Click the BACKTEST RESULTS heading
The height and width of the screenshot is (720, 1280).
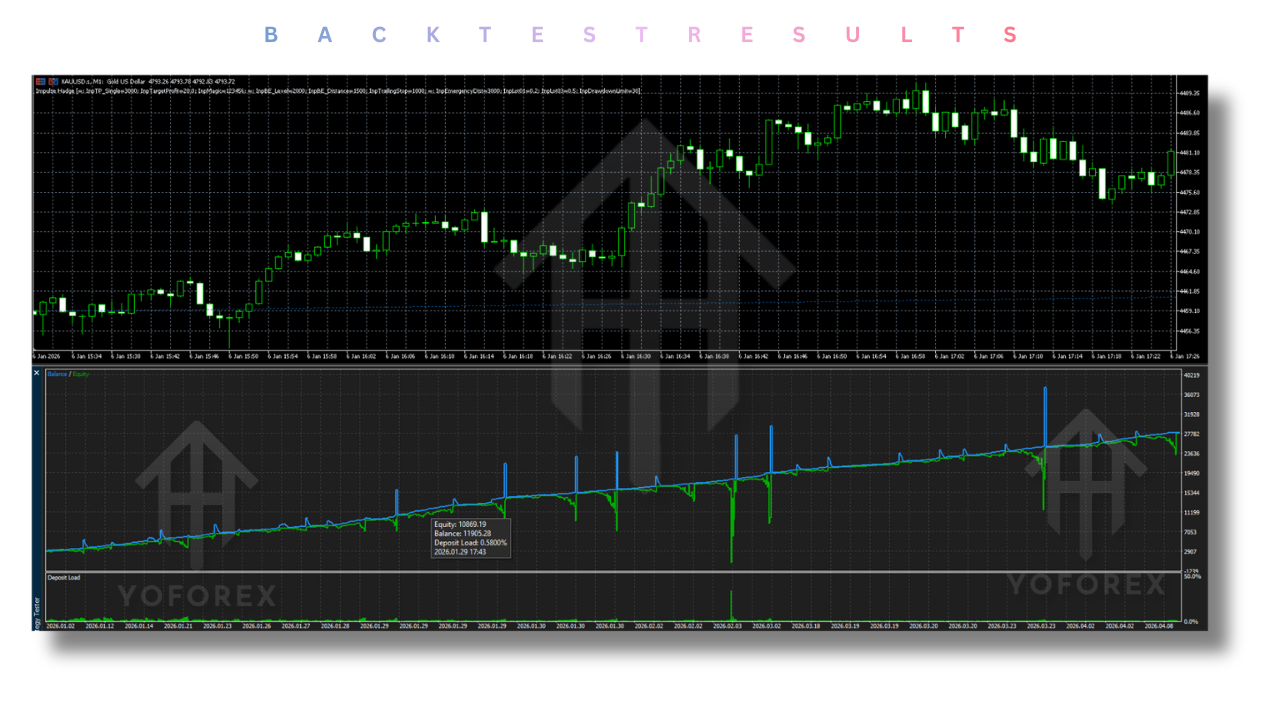[640, 35]
